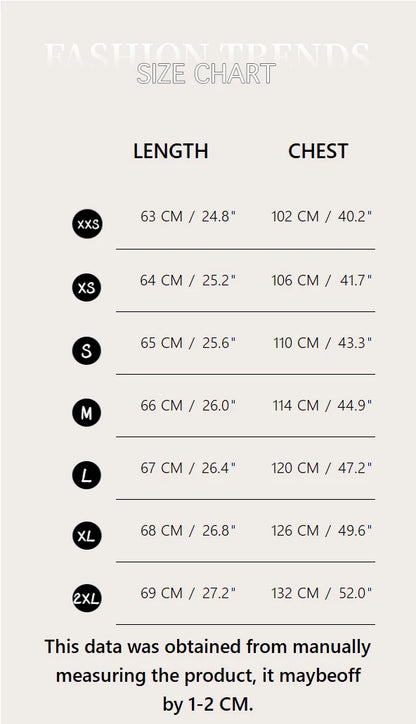Click the faded FASHION TRENDS heading
416x724 pixels.
pos(207,53)
